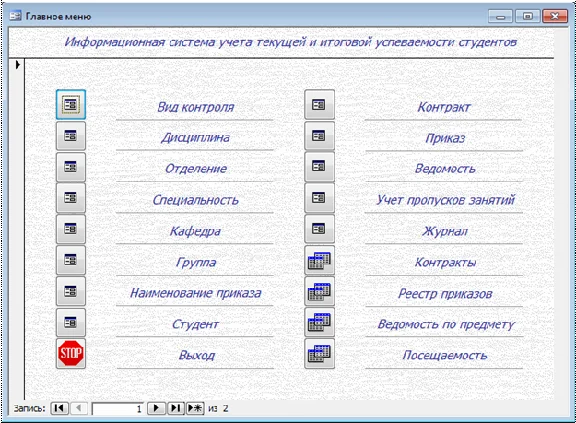Viewport: 576px width, 423px height.
Task: Click the form icon beside Отделение
Action: [x=71, y=167]
